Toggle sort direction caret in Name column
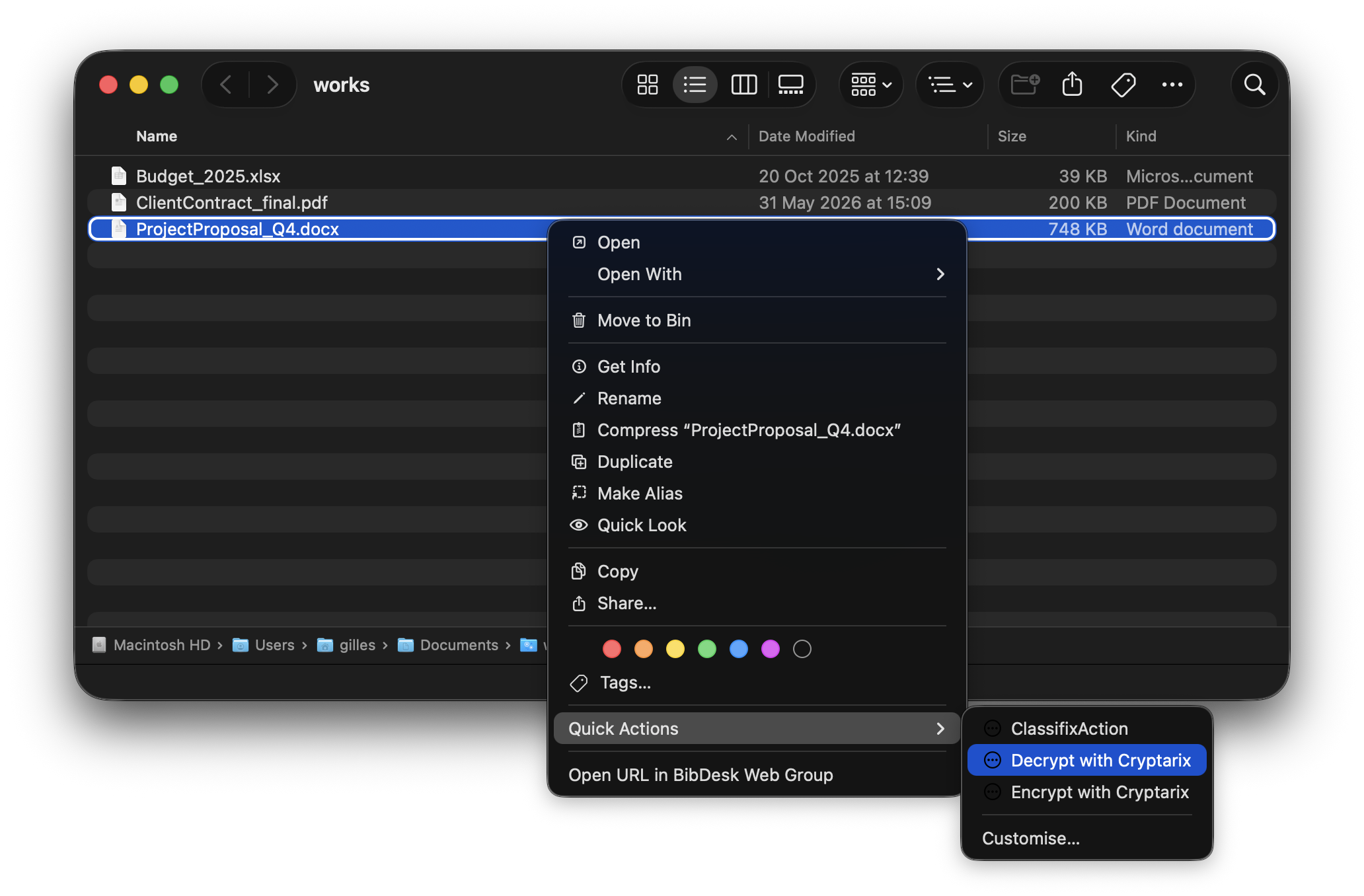Screen dimensions: 1364x896 (732, 137)
